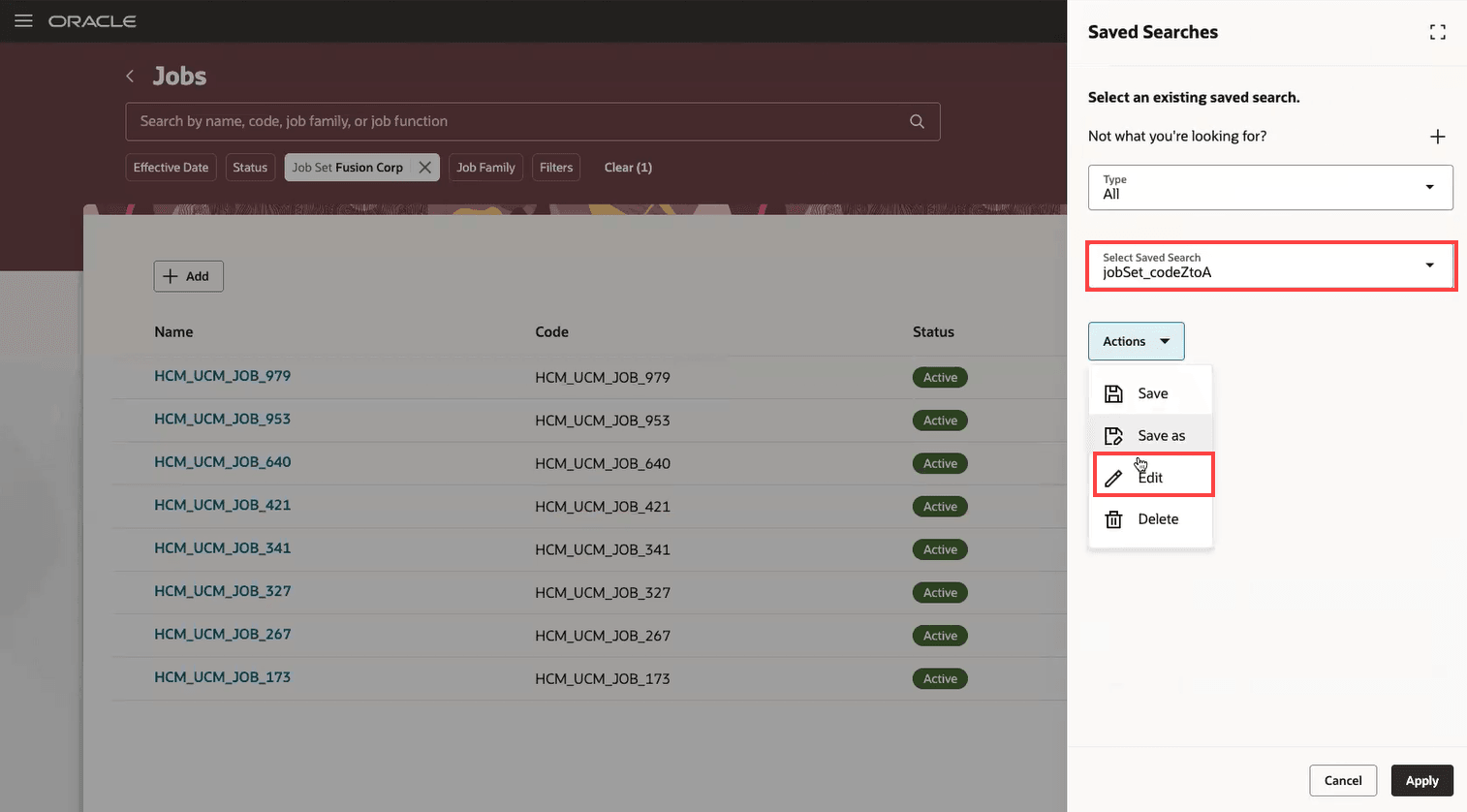Open the hamburger navigation menu
Screen dimensions: 1467x812
pos(23,21)
